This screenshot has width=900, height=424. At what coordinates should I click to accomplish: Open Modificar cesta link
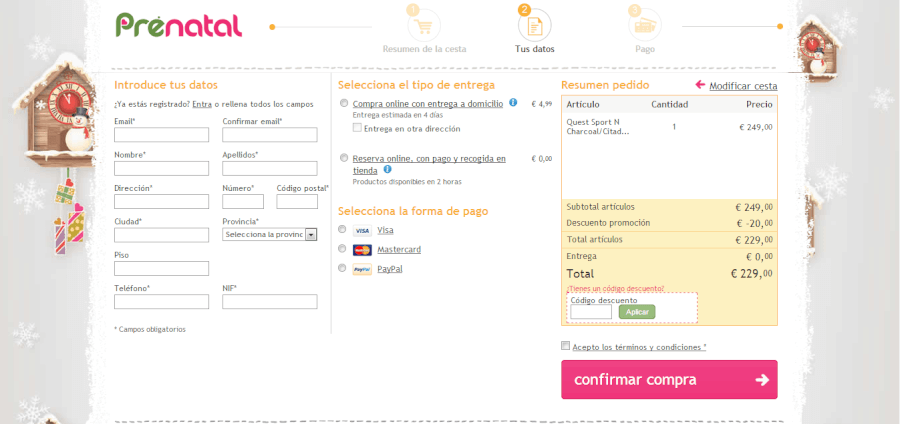coord(743,86)
